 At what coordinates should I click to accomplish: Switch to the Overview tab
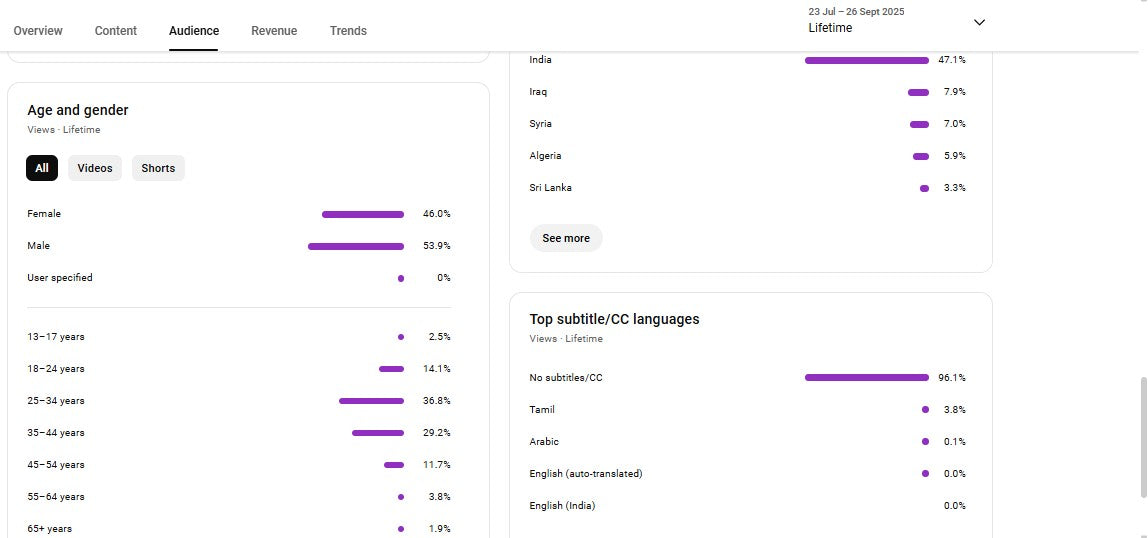click(38, 31)
